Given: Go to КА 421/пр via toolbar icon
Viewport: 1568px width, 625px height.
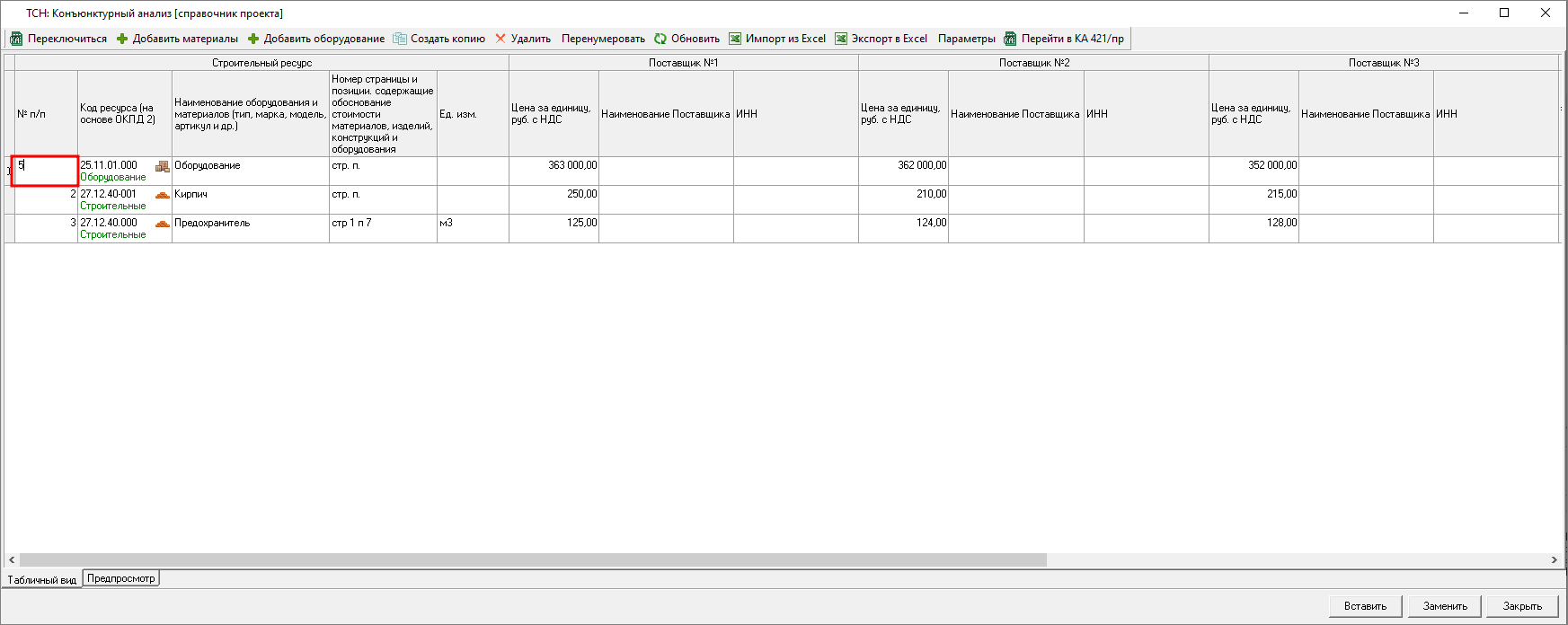Looking at the screenshot, I should pyautogui.click(x=1010, y=39).
